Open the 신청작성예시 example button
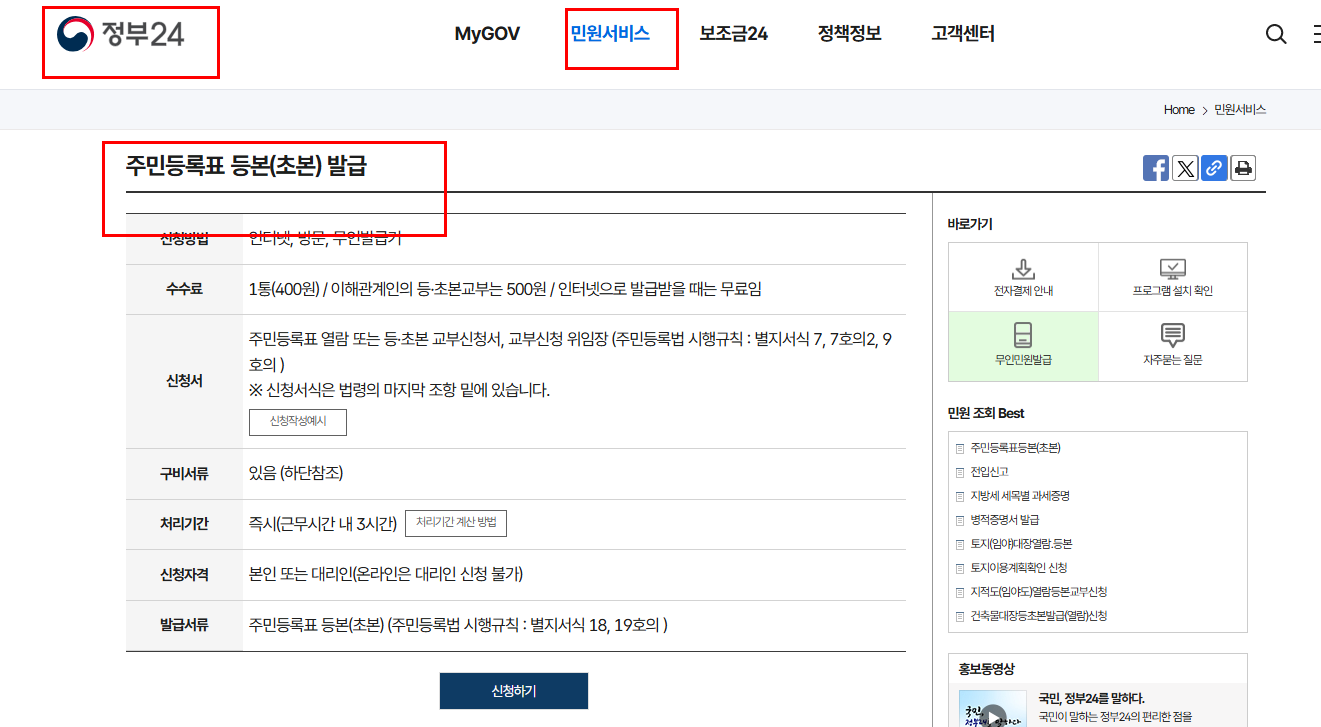Image resolution: width=1321 pixels, height=727 pixels. [x=297, y=422]
